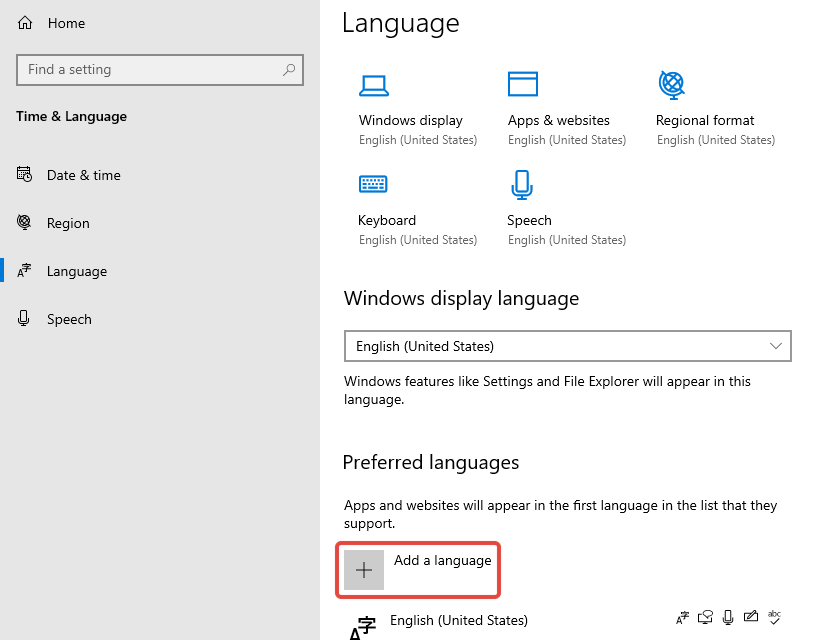Click the Regional format tile label
The height and width of the screenshot is (640, 820).
[705, 120]
